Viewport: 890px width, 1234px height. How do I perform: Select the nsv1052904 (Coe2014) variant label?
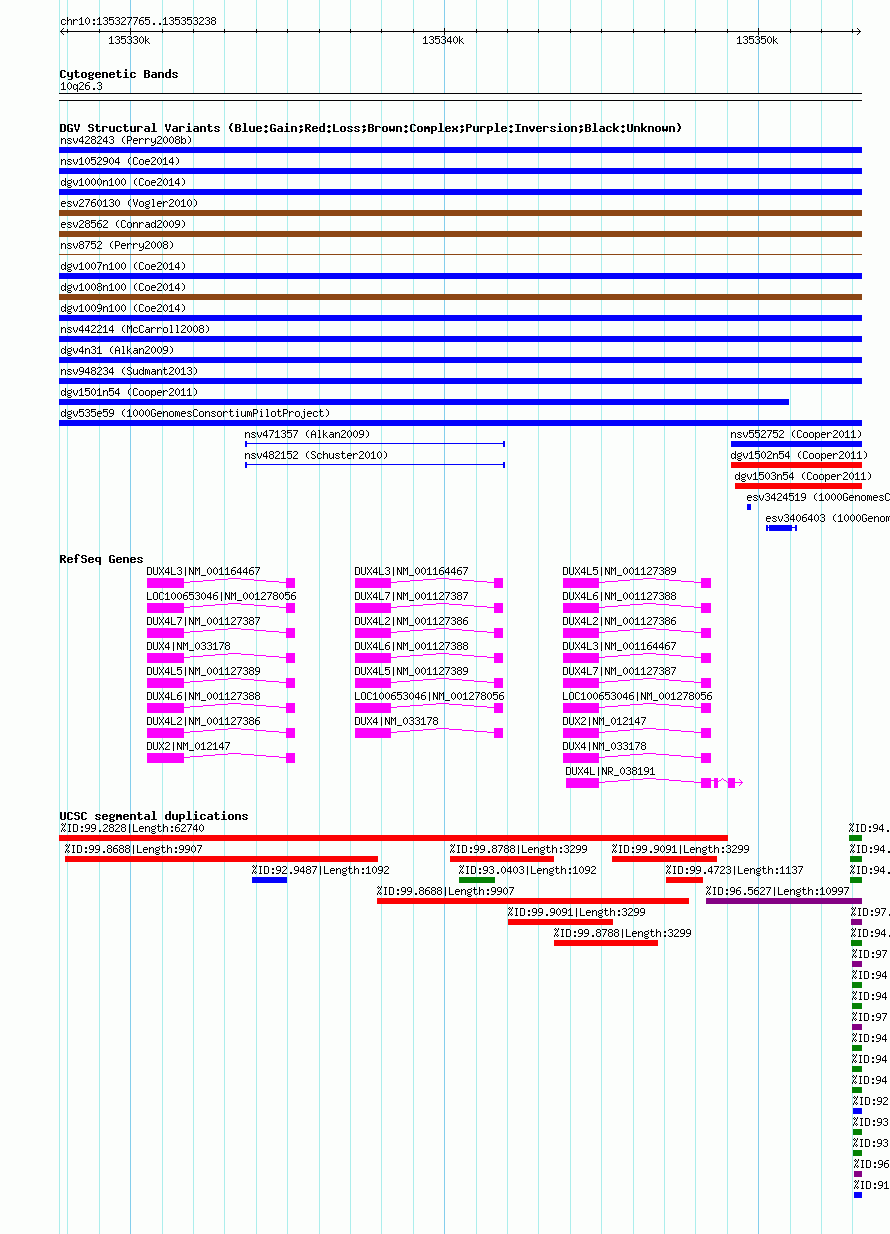click(120, 162)
